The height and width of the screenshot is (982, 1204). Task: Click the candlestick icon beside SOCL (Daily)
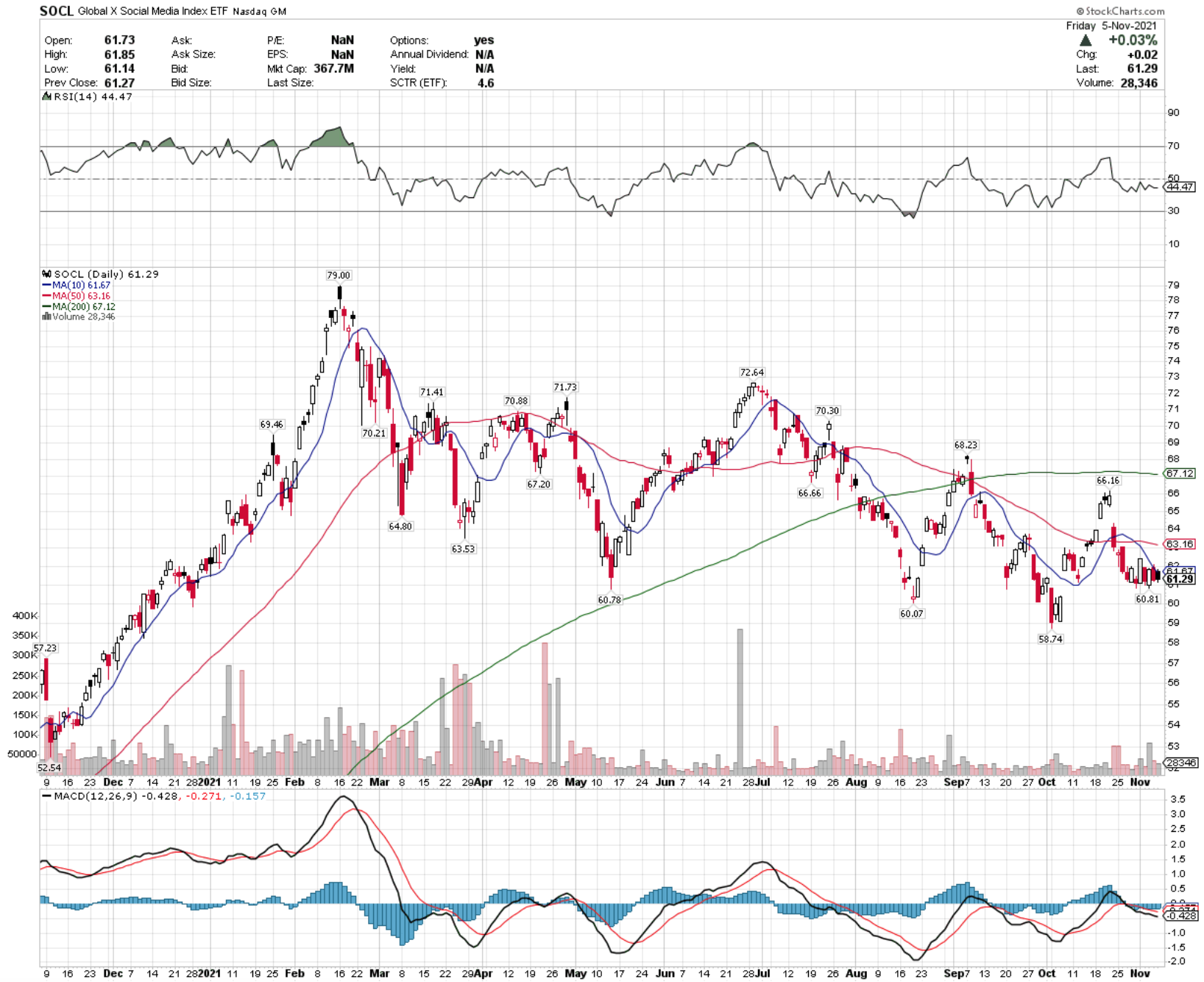coord(47,274)
